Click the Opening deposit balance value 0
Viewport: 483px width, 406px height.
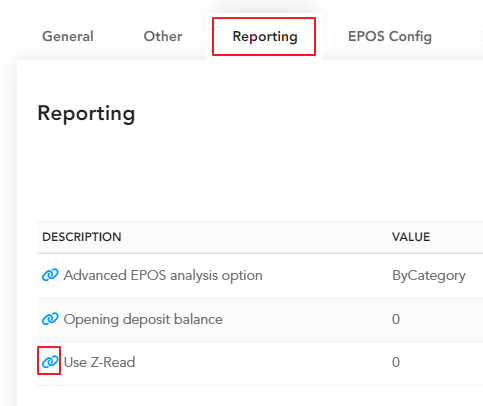click(x=396, y=319)
